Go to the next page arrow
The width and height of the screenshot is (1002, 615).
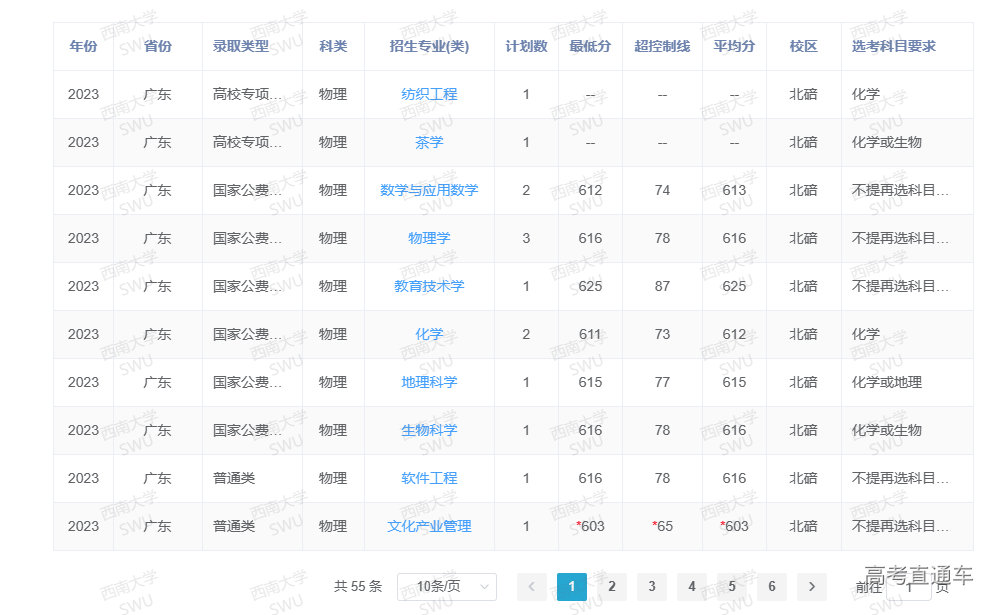point(811,587)
